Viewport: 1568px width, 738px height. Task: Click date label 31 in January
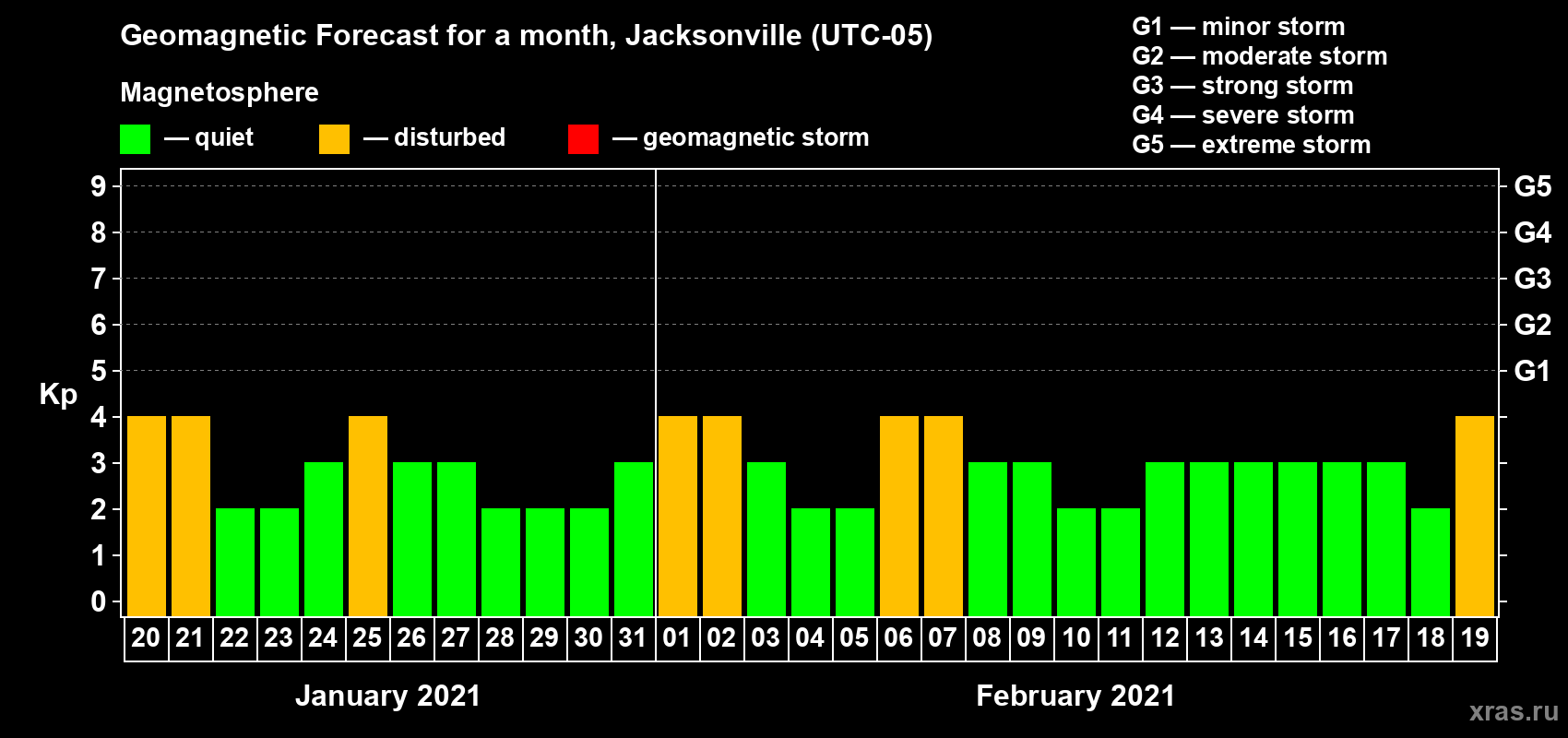tap(633, 638)
